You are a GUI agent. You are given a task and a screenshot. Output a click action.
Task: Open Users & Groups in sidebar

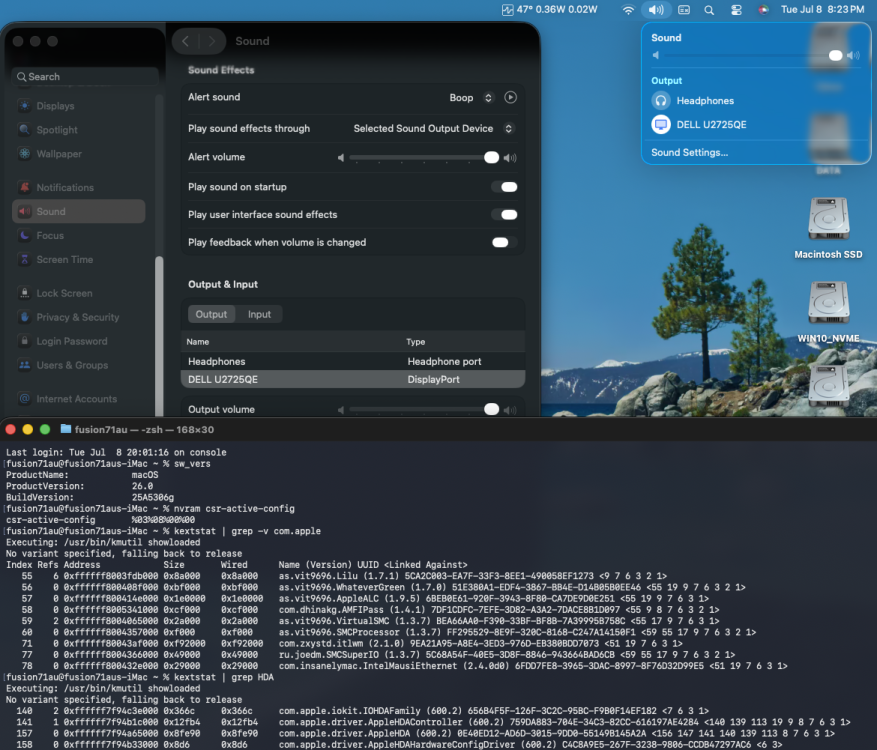point(72,365)
